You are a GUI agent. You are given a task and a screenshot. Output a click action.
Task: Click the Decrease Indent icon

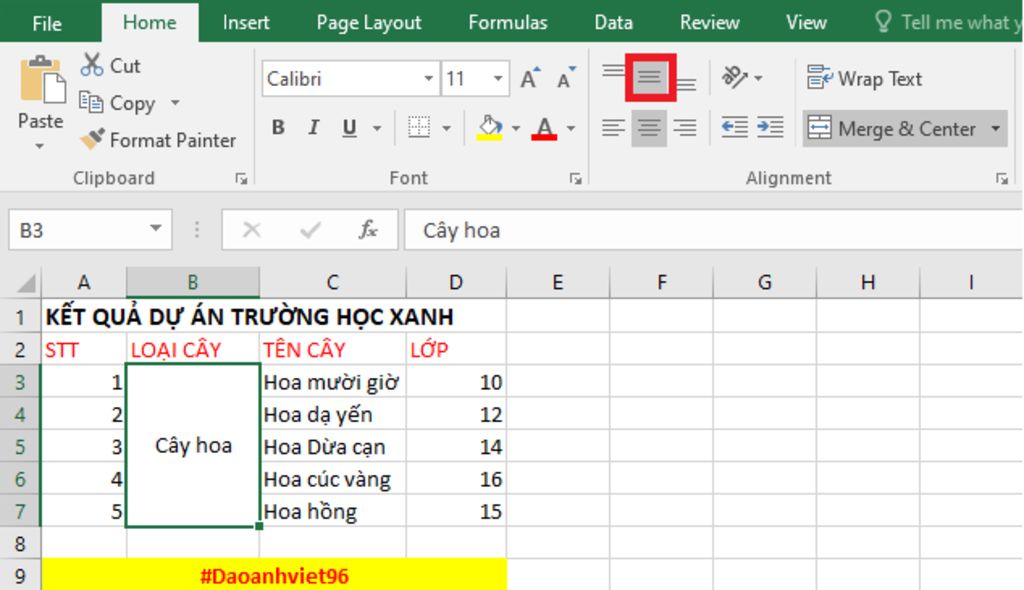point(735,127)
